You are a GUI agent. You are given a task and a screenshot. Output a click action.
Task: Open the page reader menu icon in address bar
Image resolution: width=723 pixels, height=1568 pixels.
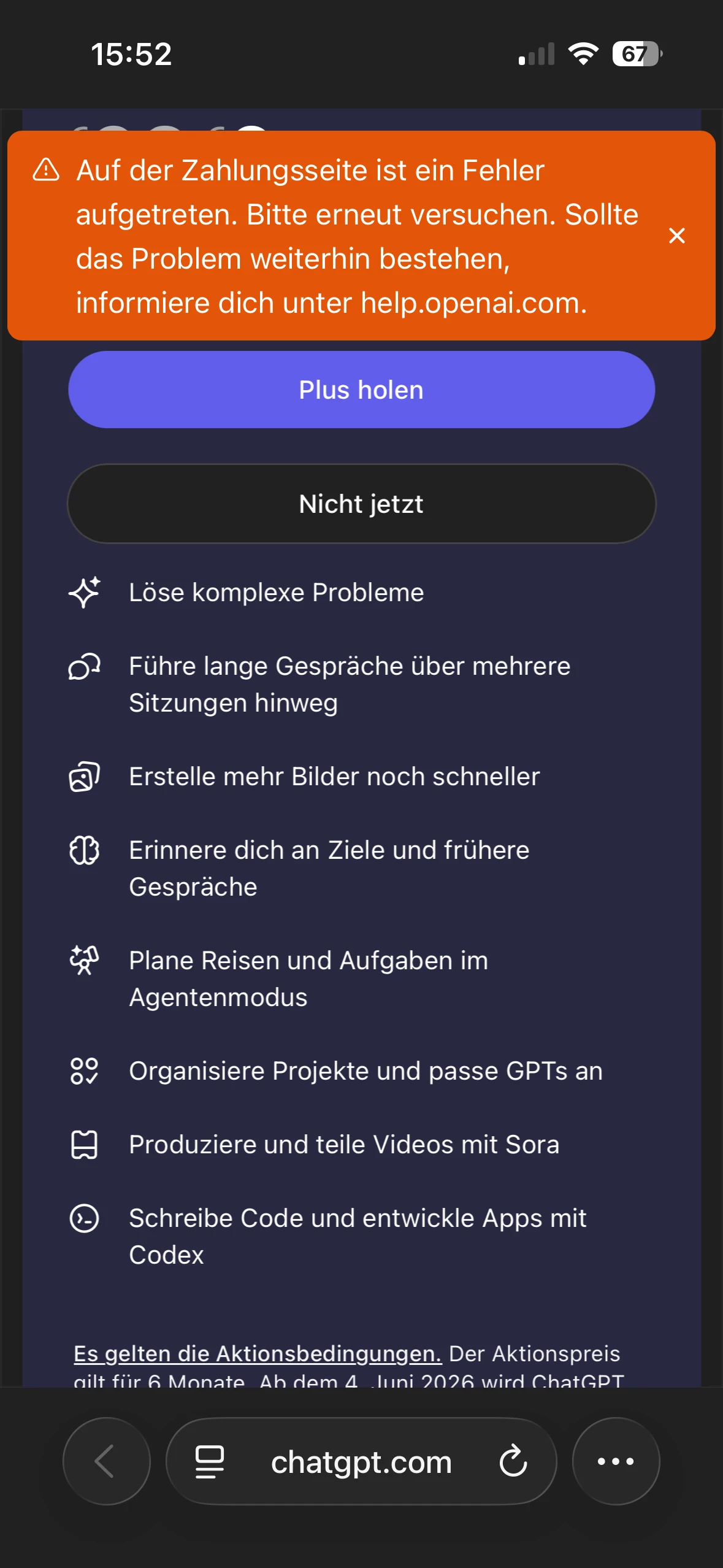point(209,1461)
